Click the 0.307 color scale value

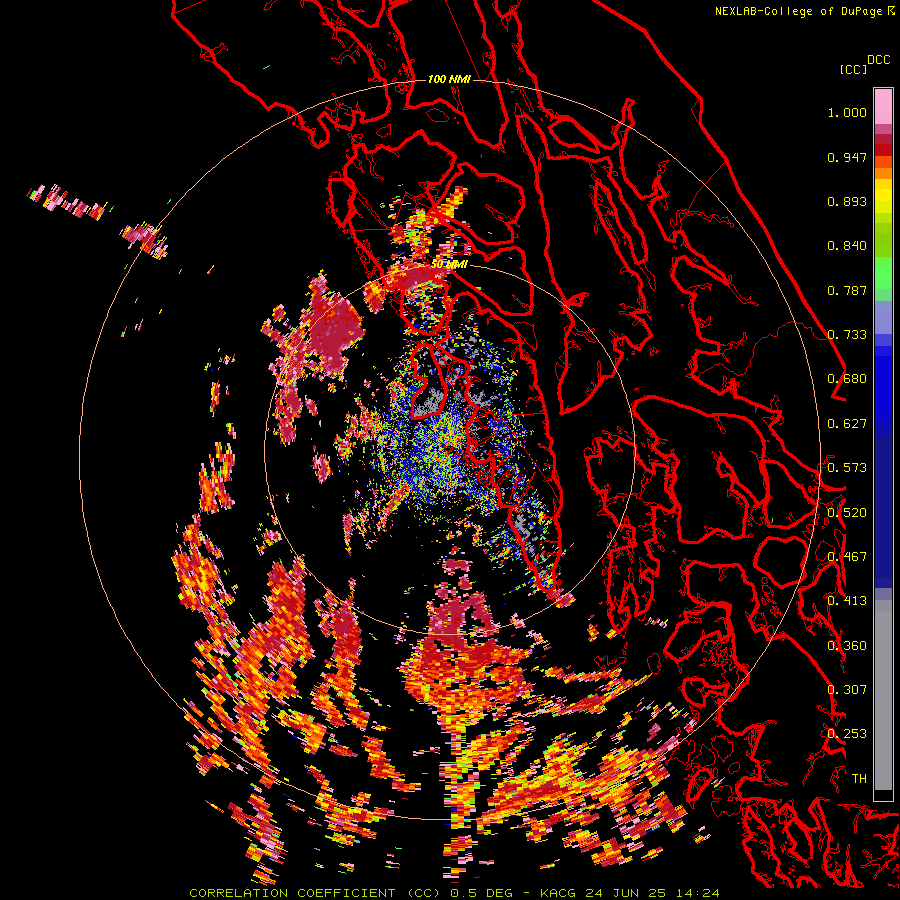tap(847, 689)
